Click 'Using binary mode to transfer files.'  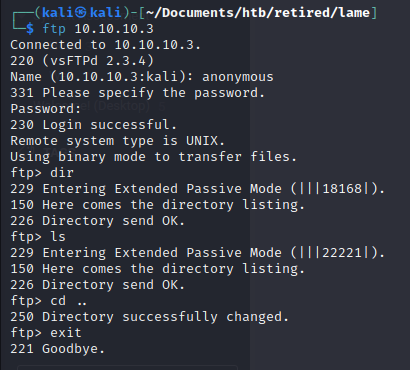click(x=153, y=157)
